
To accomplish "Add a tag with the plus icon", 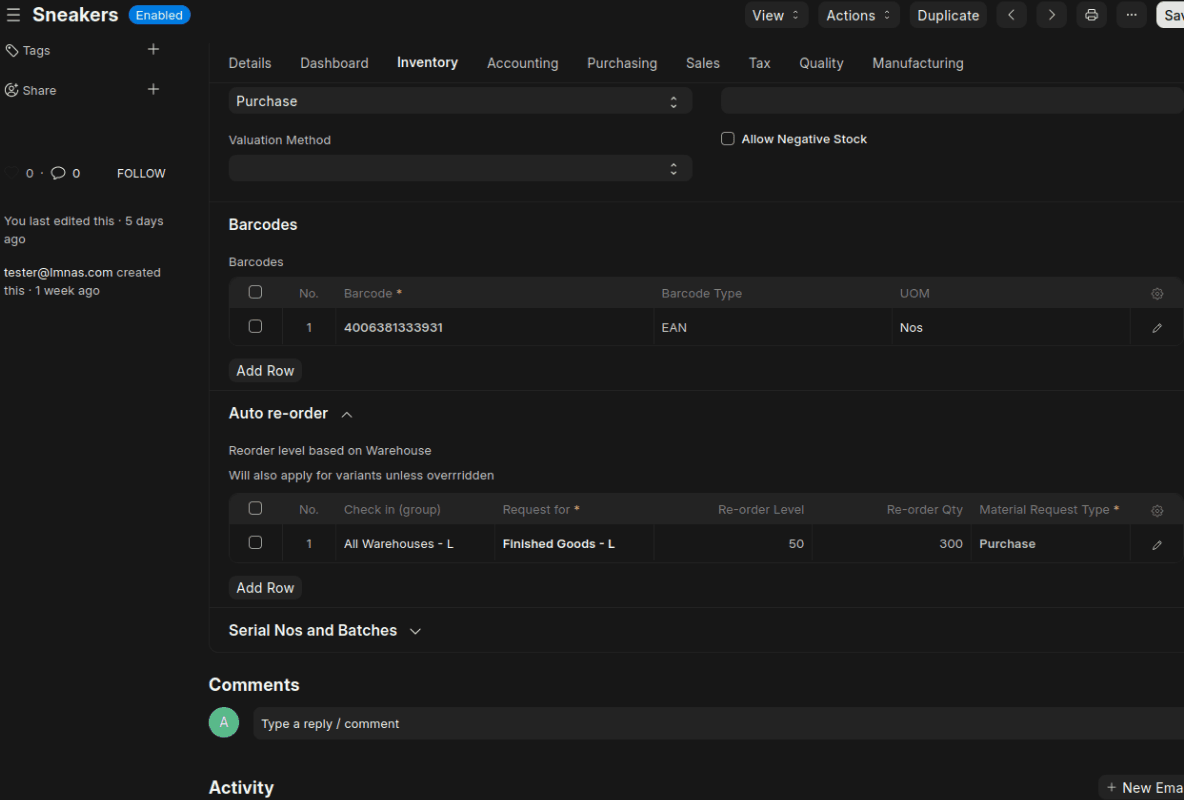I will (x=153, y=49).
